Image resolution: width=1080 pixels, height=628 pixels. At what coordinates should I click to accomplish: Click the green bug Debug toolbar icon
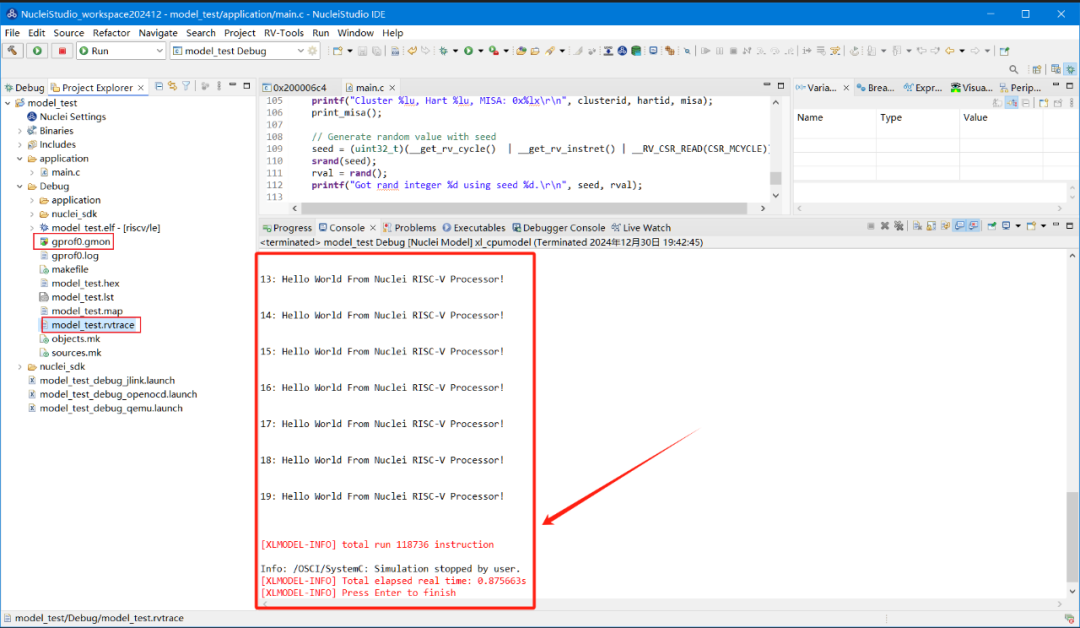click(x=444, y=51)
